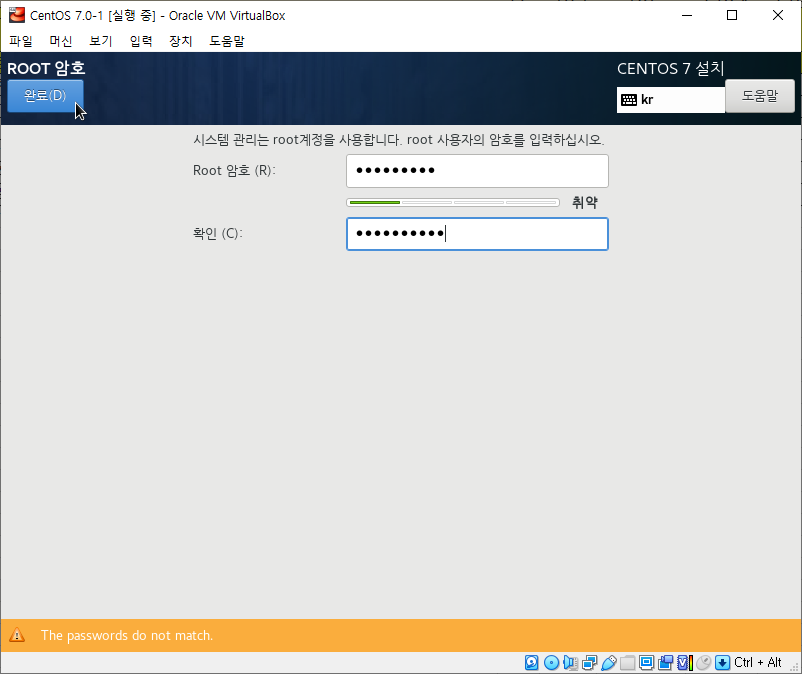Open the 장치 menu
The width and height of the screenshot is (802, 674).
click(x=180, y=41)
